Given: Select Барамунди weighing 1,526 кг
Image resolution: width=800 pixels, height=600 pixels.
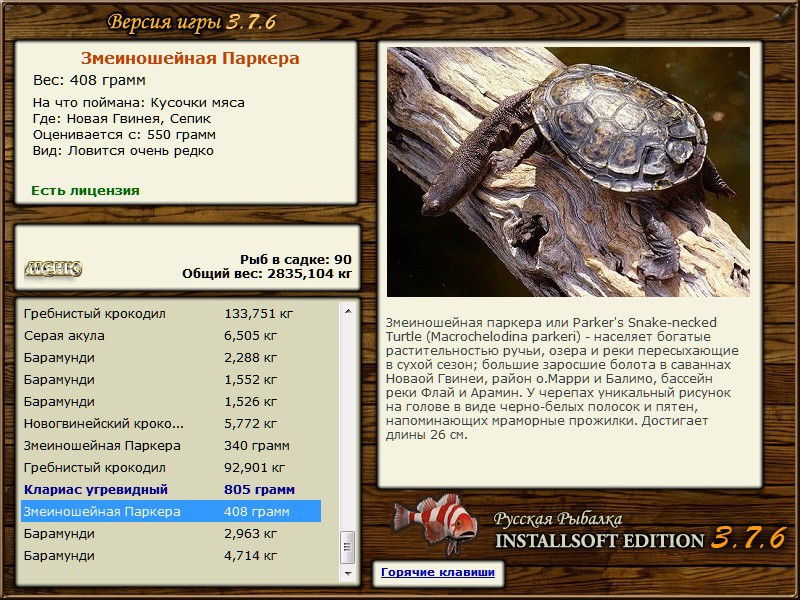Looking at the screenshot, I should (171, 402).
